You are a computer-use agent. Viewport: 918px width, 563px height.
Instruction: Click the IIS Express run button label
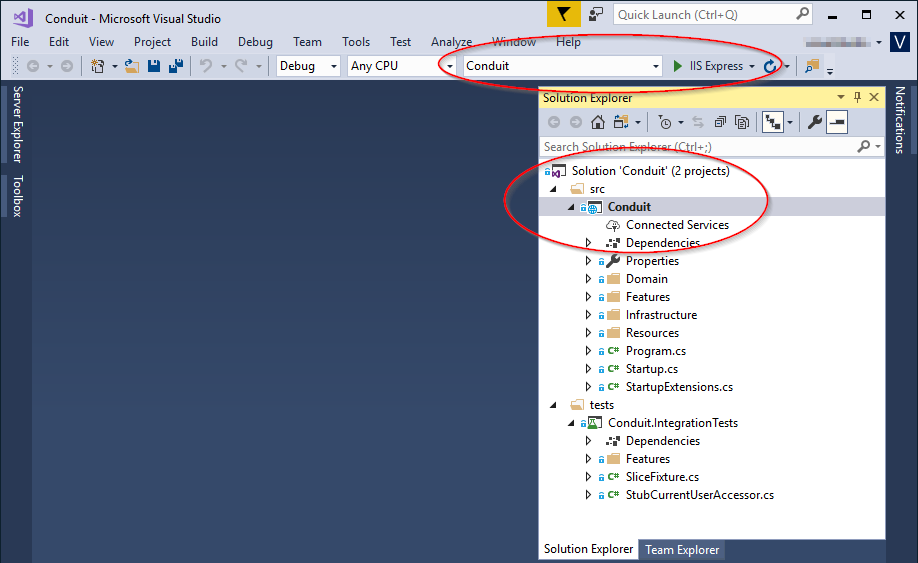(x=716, y=66)
